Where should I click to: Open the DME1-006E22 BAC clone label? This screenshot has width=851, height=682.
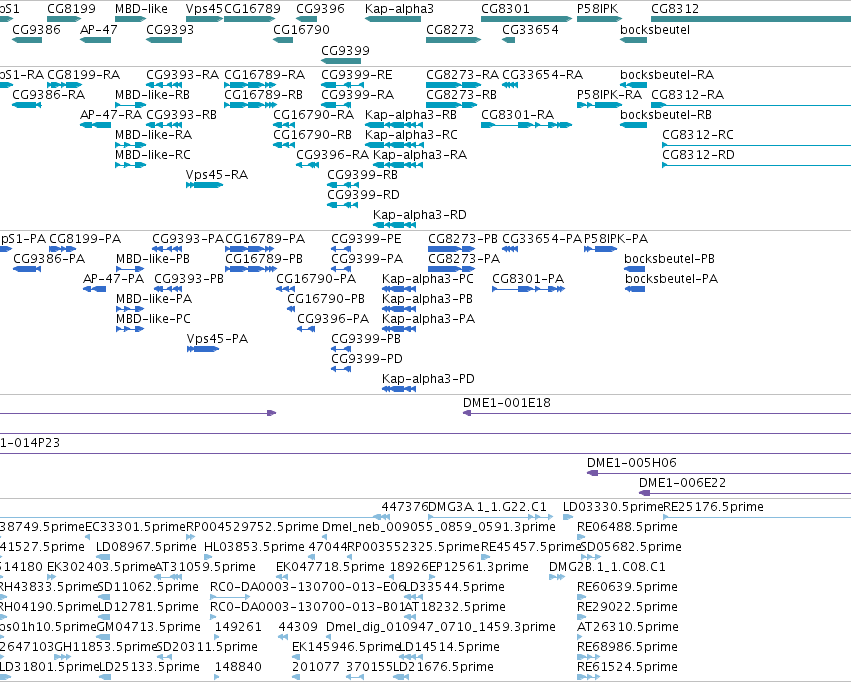pos(682,483)
